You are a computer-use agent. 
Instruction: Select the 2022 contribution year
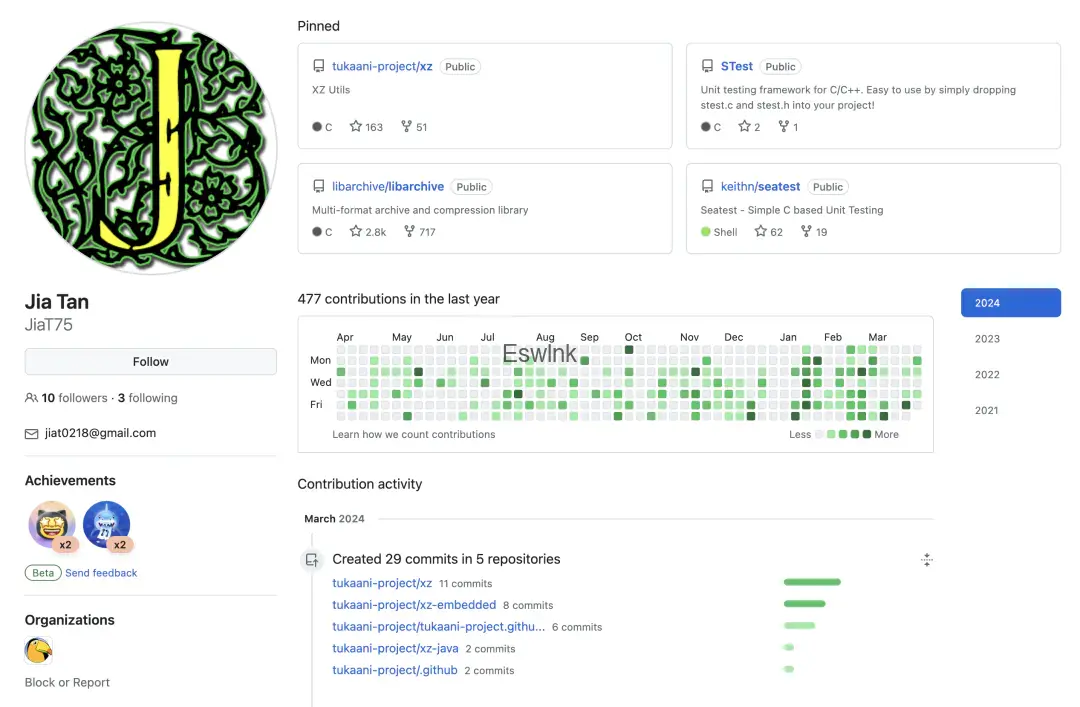987,375
